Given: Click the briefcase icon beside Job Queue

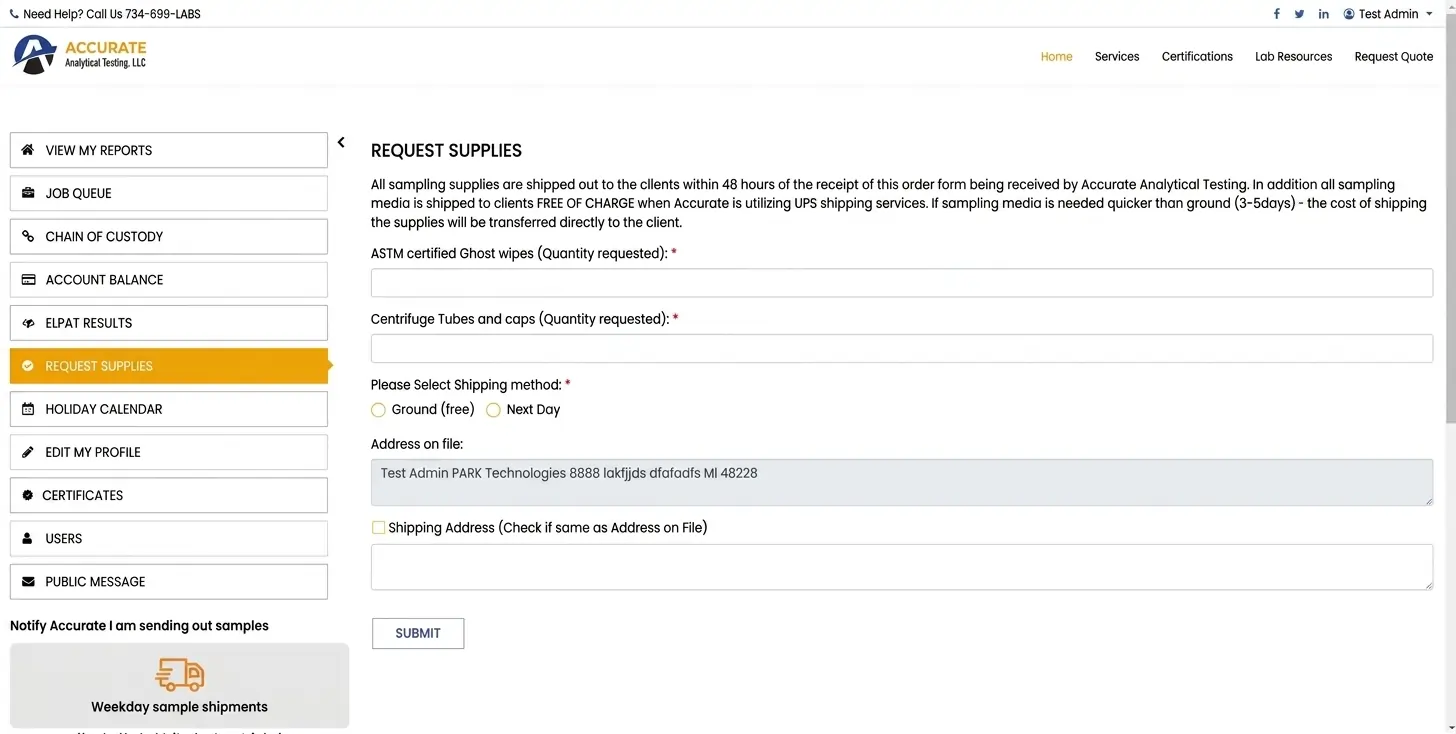Looking at the screenshot, I should (x=28, y=193).
